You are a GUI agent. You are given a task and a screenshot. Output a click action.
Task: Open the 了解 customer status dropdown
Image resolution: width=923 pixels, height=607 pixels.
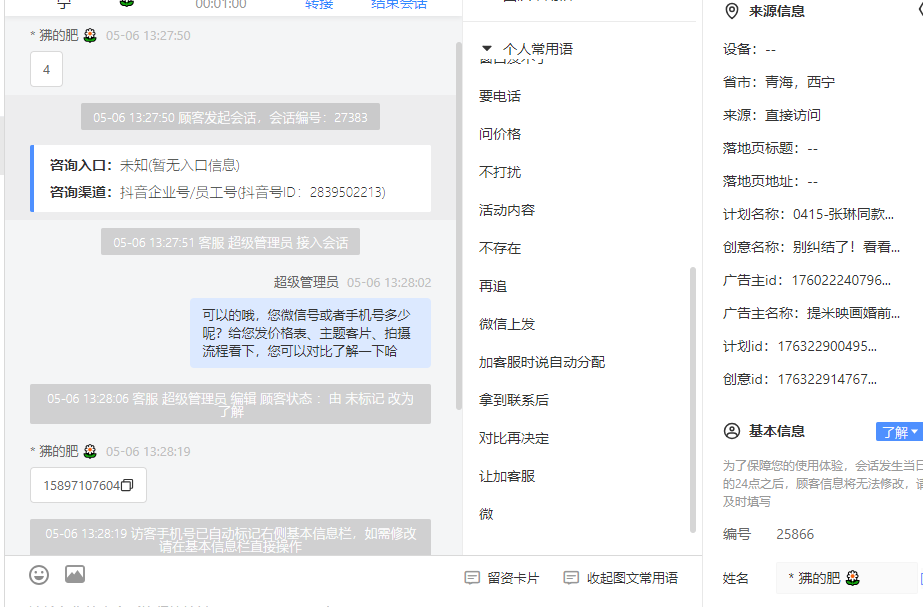coord(899,432)
